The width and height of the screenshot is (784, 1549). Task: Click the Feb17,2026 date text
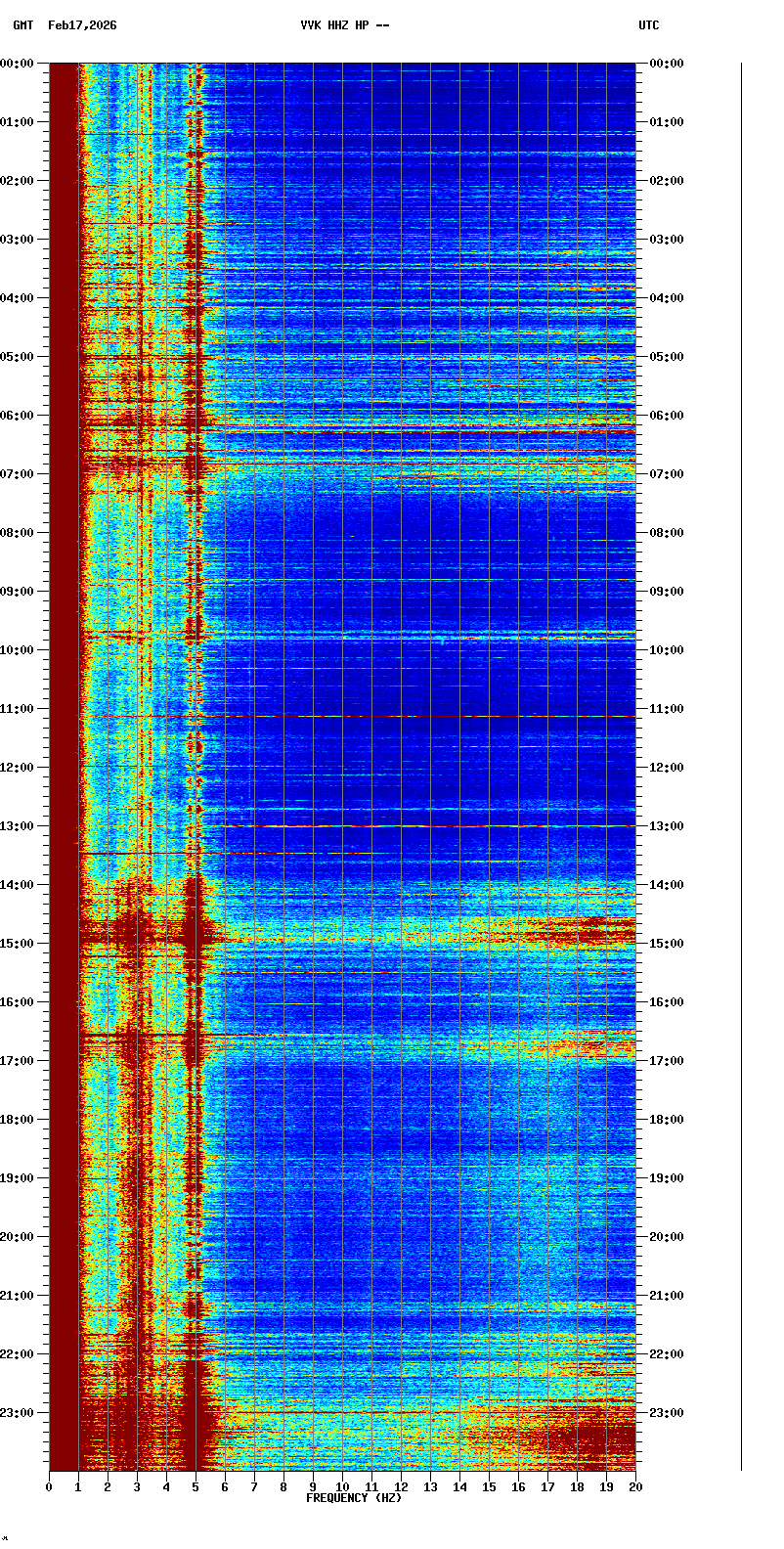[82, 25]
